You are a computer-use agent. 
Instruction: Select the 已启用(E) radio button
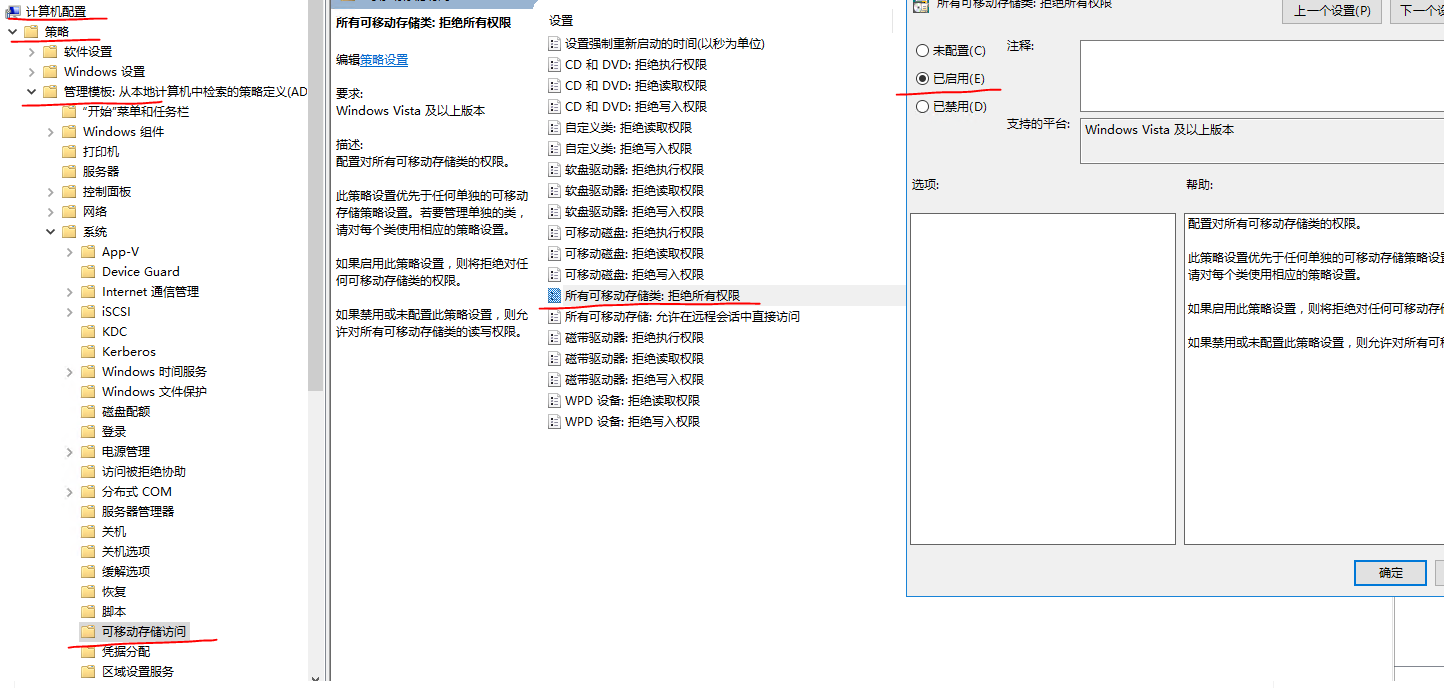922,78
